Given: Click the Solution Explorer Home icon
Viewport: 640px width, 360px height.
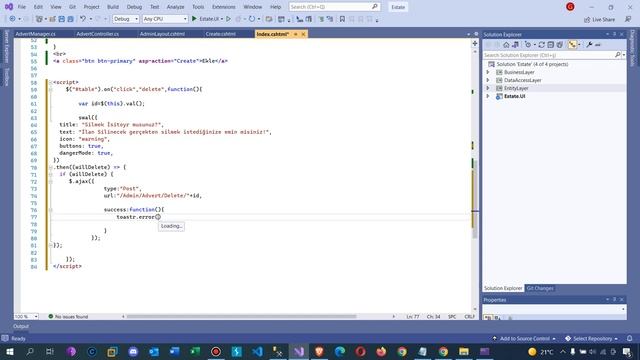Looking at the screenshot, I should pos(506,44).
